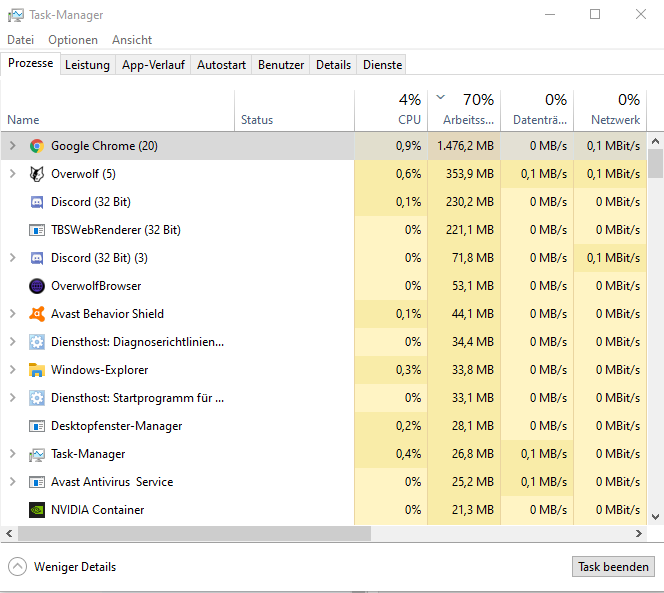Viewport: 664px width, 593px height.
Task: Sort by the Name column header
Action: click(x=118, y=110)
